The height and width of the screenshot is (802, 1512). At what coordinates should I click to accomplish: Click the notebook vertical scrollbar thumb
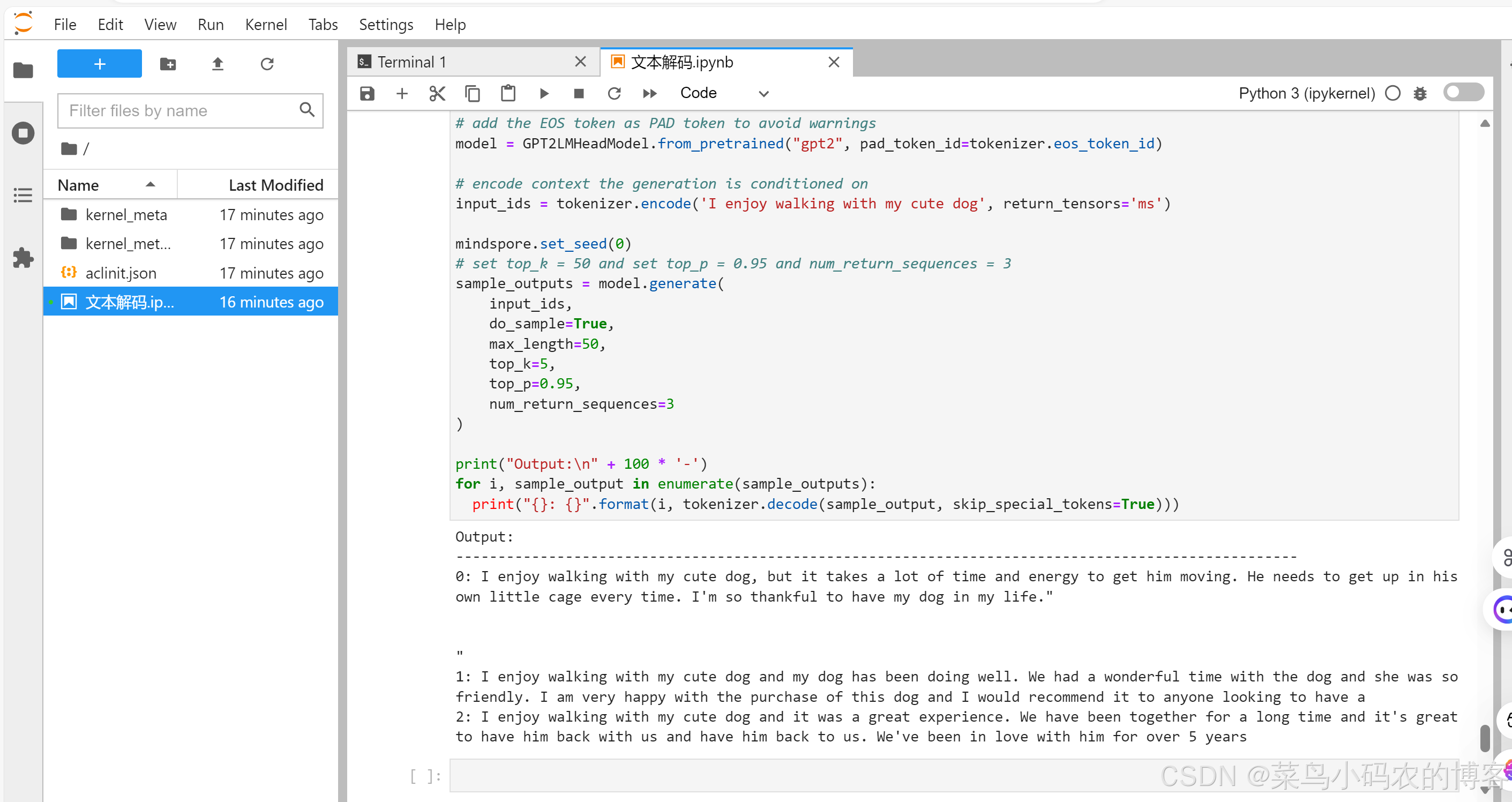(x=1485, y=738)
